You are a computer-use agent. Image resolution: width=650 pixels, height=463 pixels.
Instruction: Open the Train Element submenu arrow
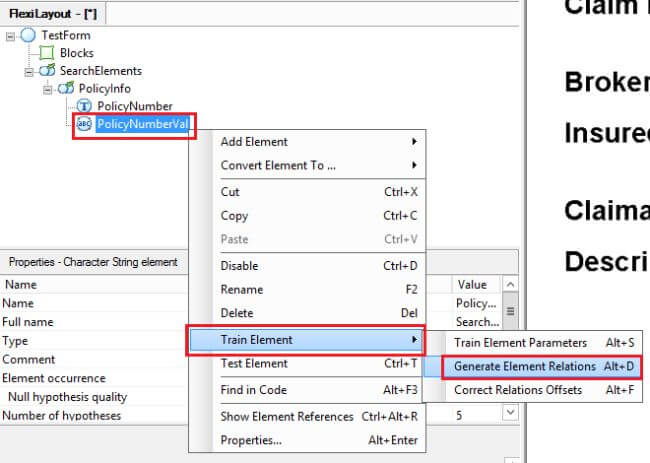pos(414,340)
